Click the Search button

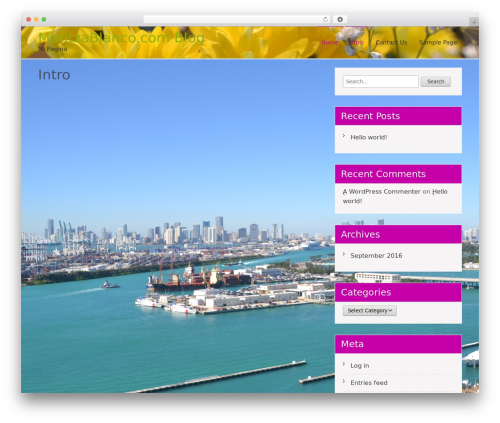[x=436, y=81]
